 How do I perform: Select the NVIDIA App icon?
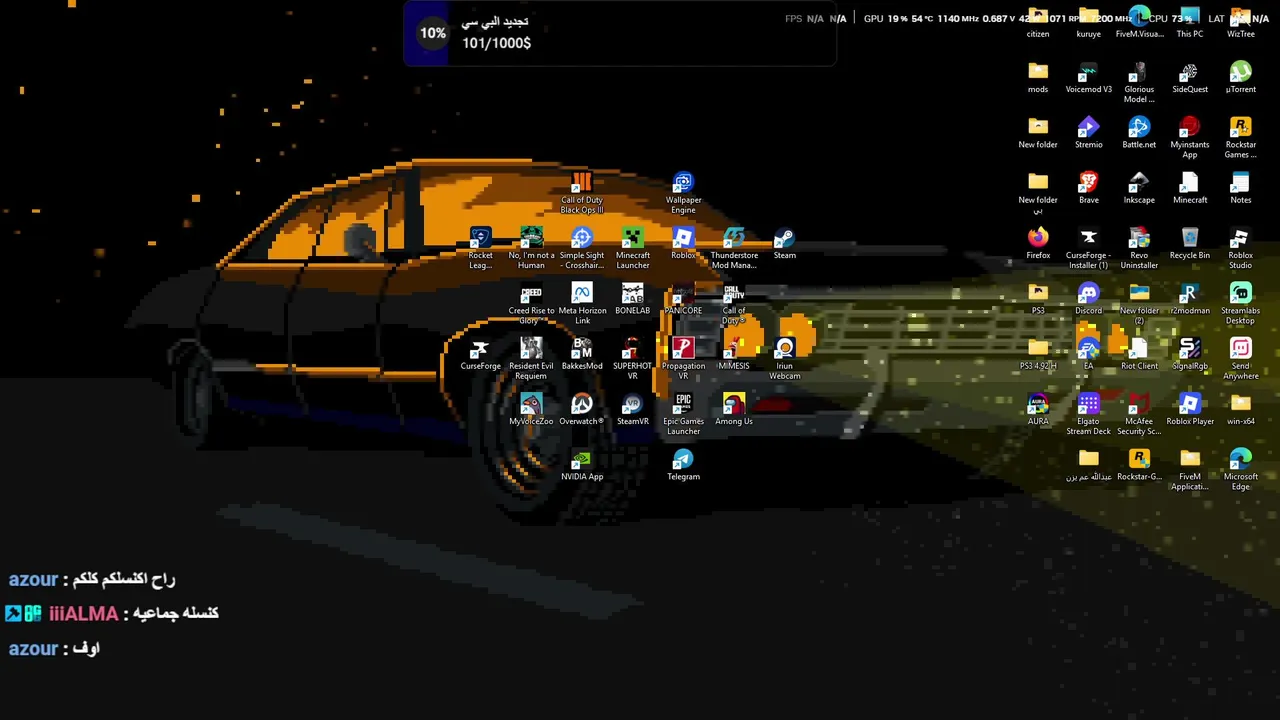(x=582, y=465)
